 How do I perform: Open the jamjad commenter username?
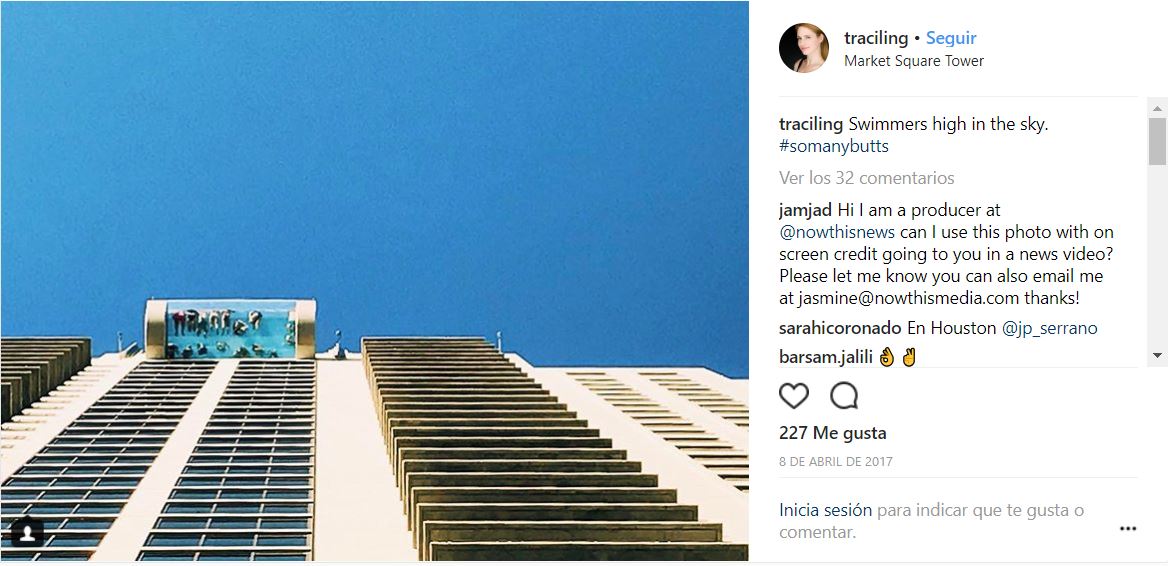(805, 211)
